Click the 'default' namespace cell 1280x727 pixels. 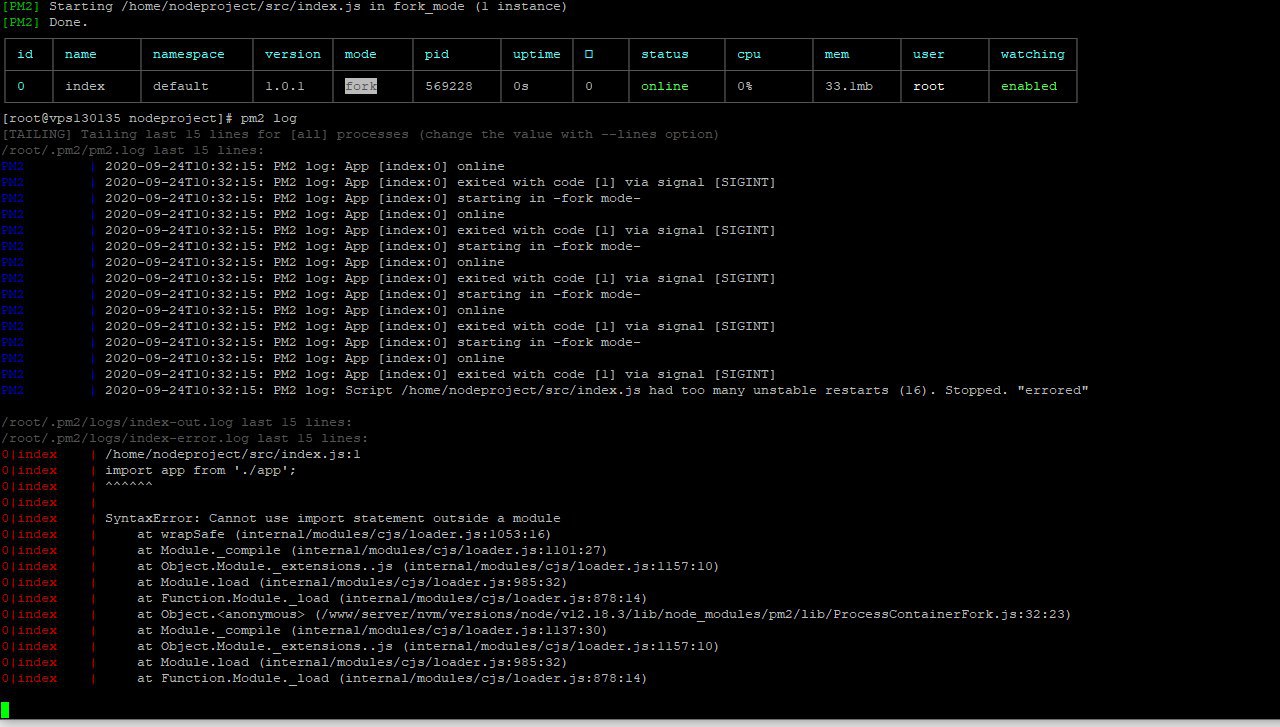coord(181,86)
